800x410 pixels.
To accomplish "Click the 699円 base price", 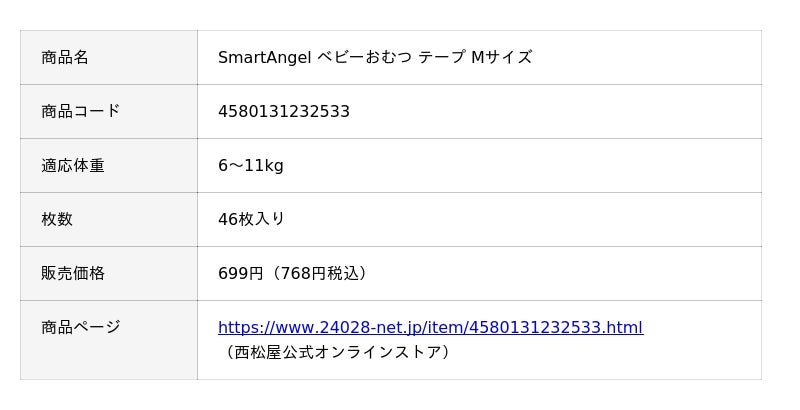I will point(240,273).
